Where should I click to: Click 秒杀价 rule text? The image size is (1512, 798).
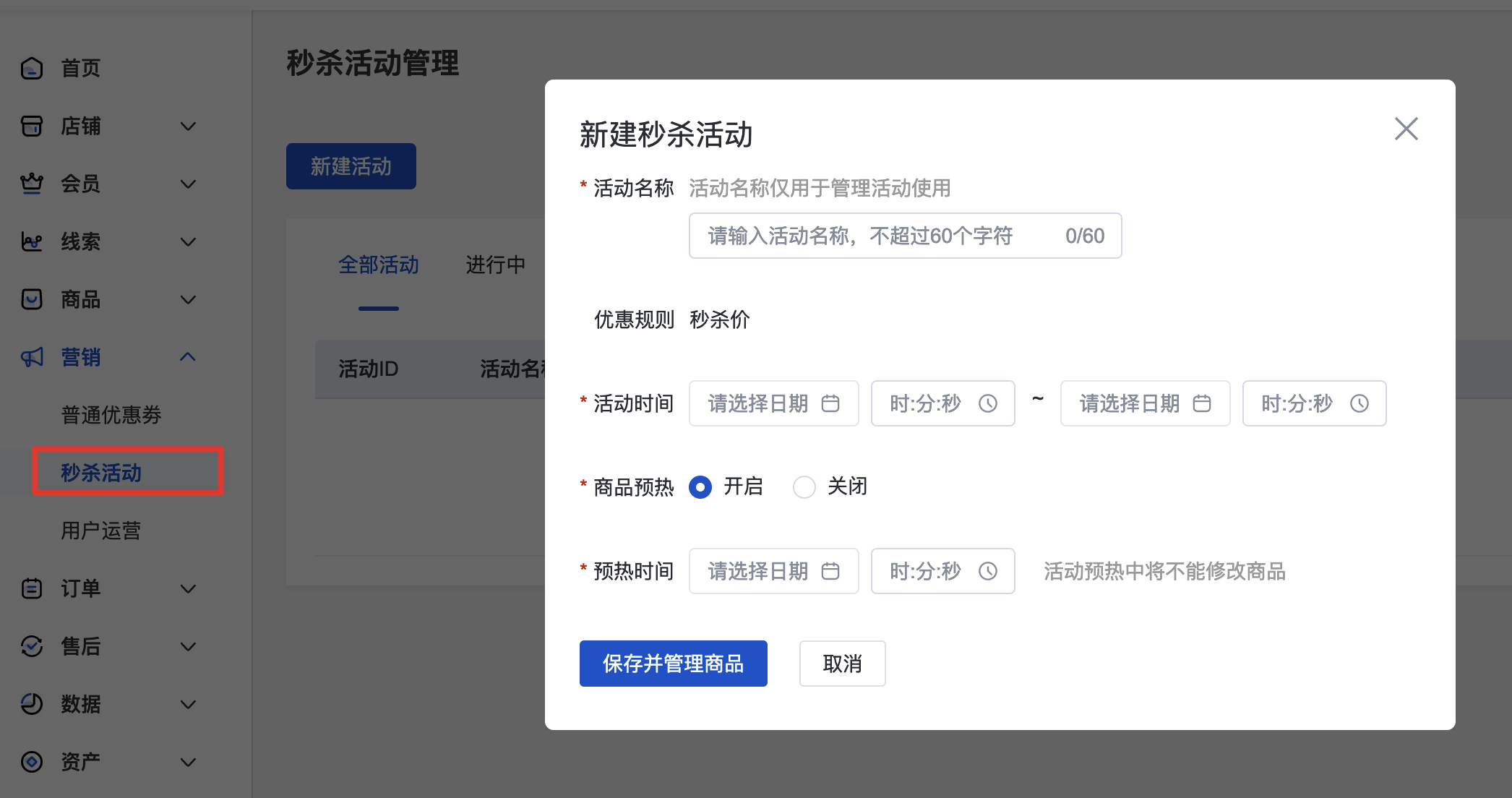tap(720, 319)
